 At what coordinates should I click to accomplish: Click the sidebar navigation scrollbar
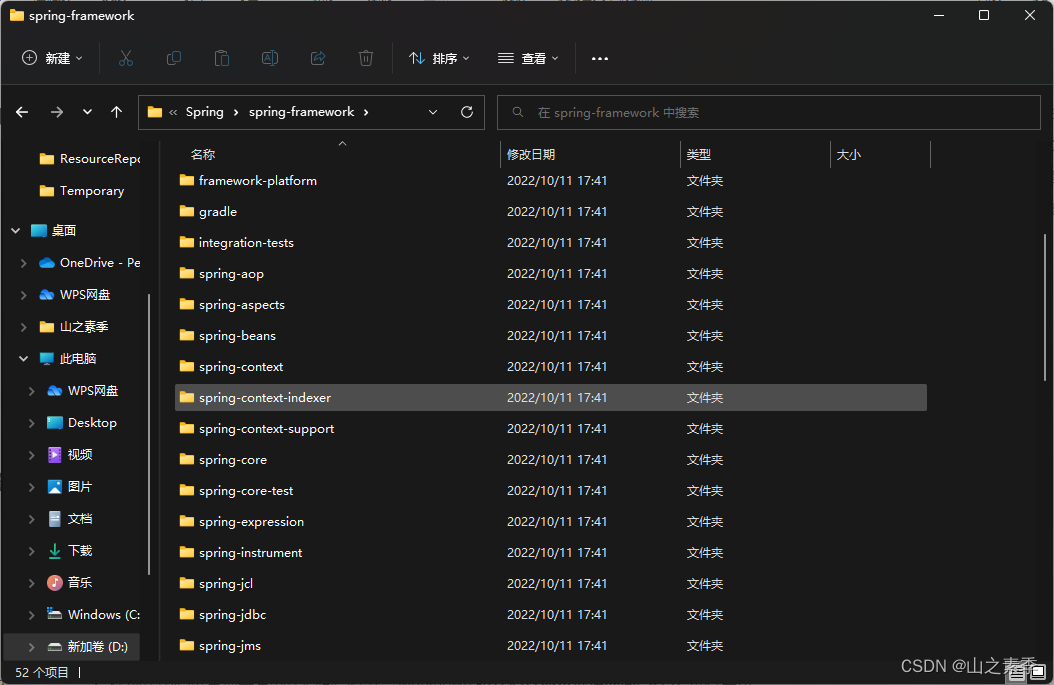pyautogui.click(x=149, y=434)
